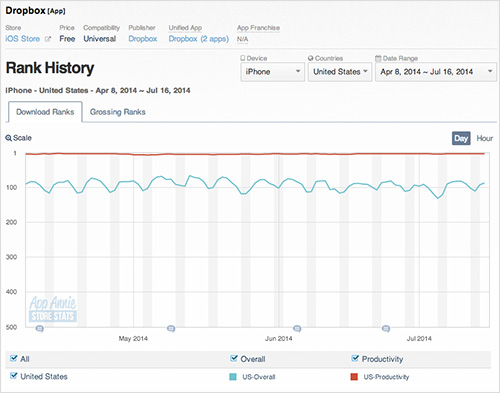Click the Universal compatibility value
500x393 pixels.
(x=100, y=39)
